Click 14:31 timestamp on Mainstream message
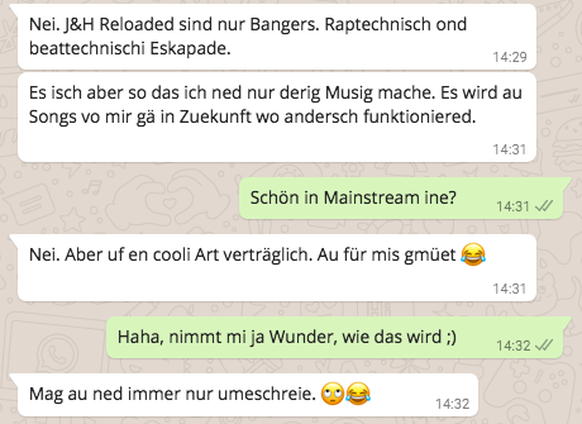Screen dimensions: 582x424 (513, 206)
